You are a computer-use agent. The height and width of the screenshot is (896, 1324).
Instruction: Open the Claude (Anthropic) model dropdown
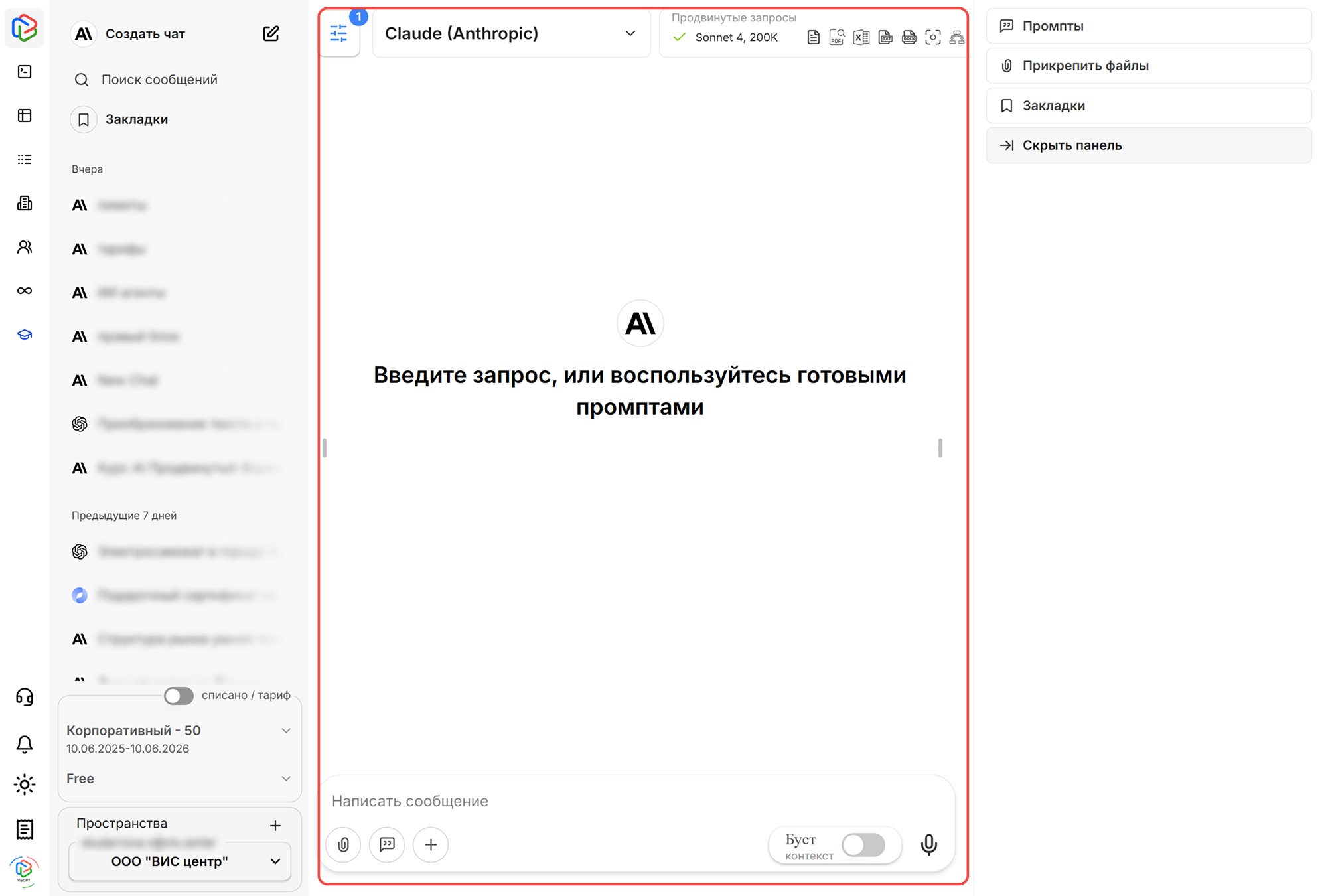coord(511,33)
